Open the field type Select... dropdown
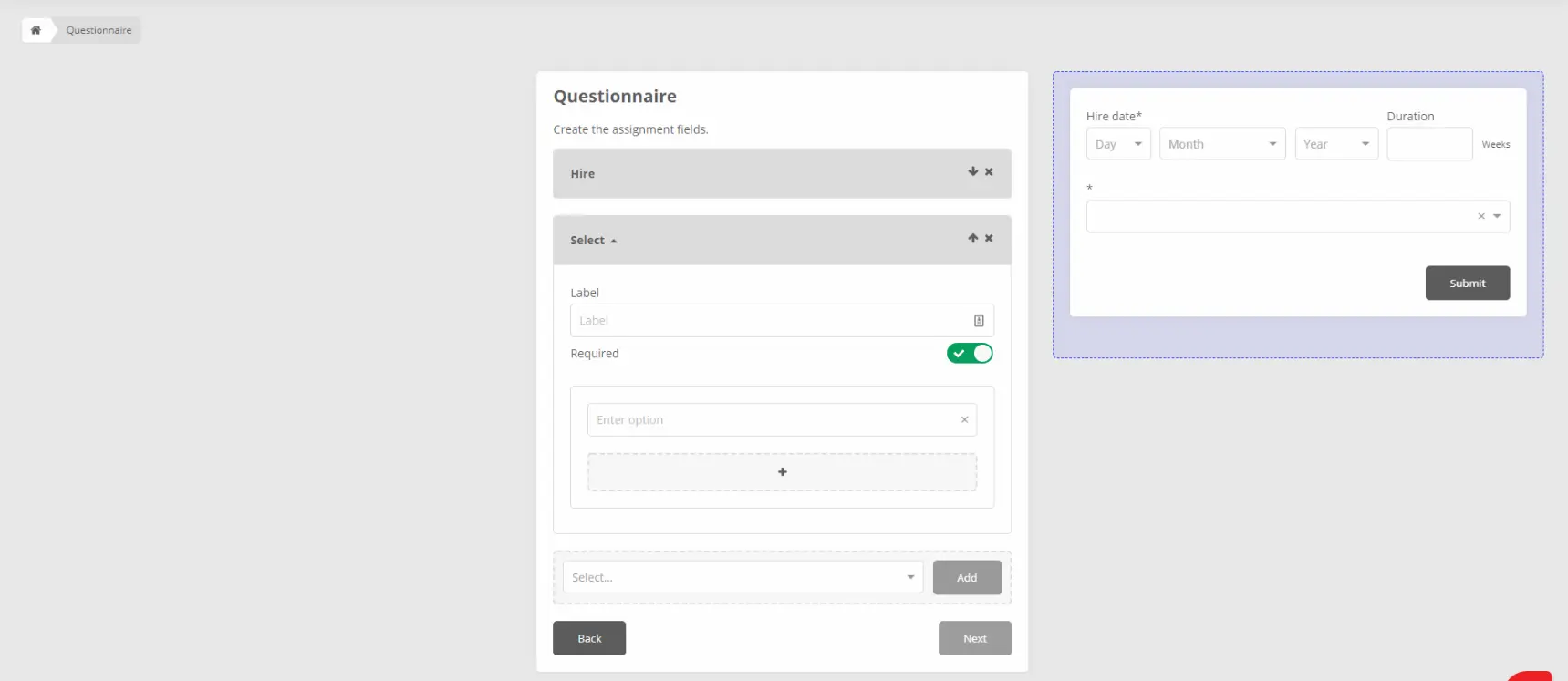Viewport: 1568px width, 681px height. 742,578
